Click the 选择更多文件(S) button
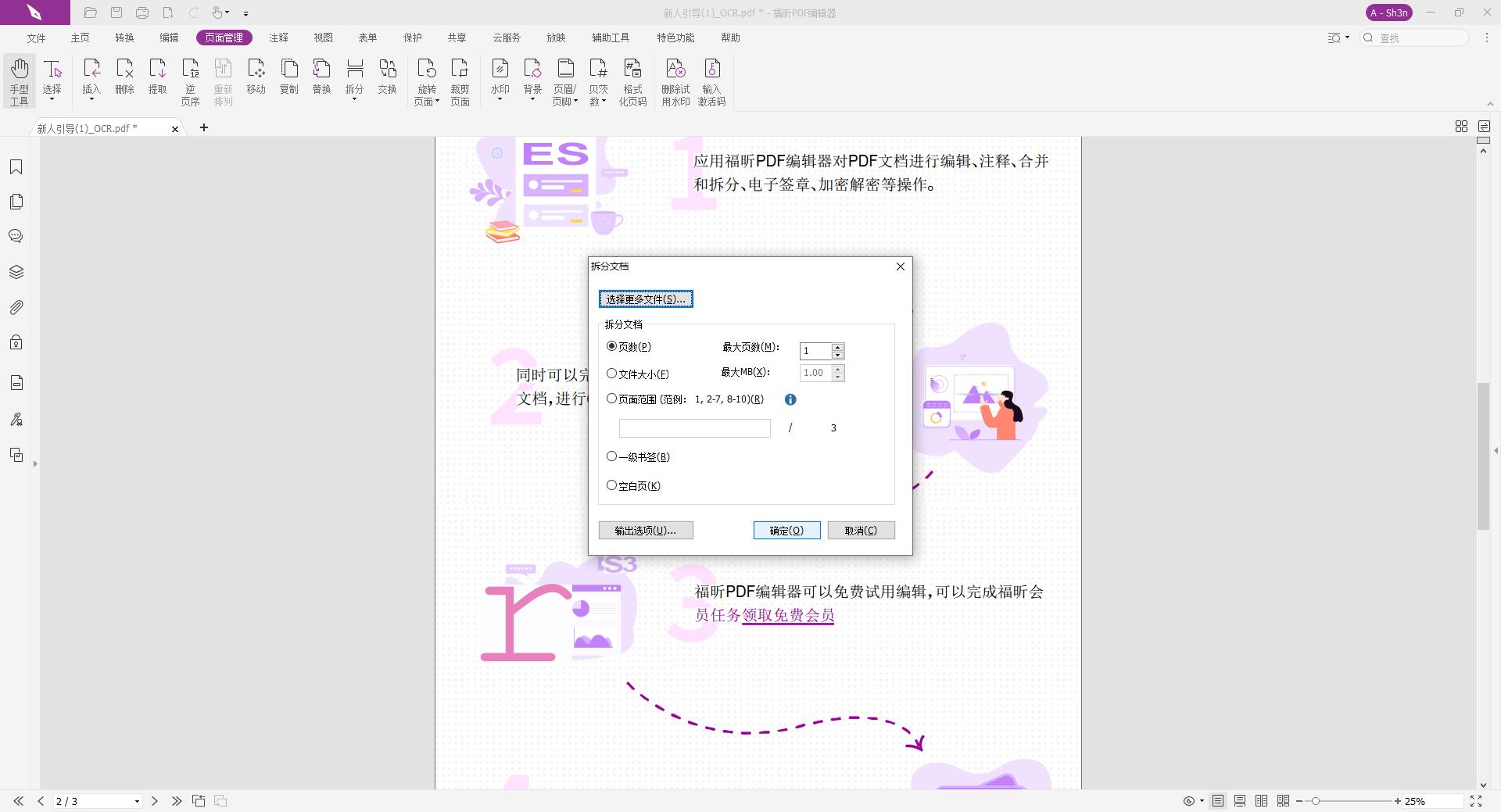The width and height of the screenshot is (1501, 812). (646, 299)
